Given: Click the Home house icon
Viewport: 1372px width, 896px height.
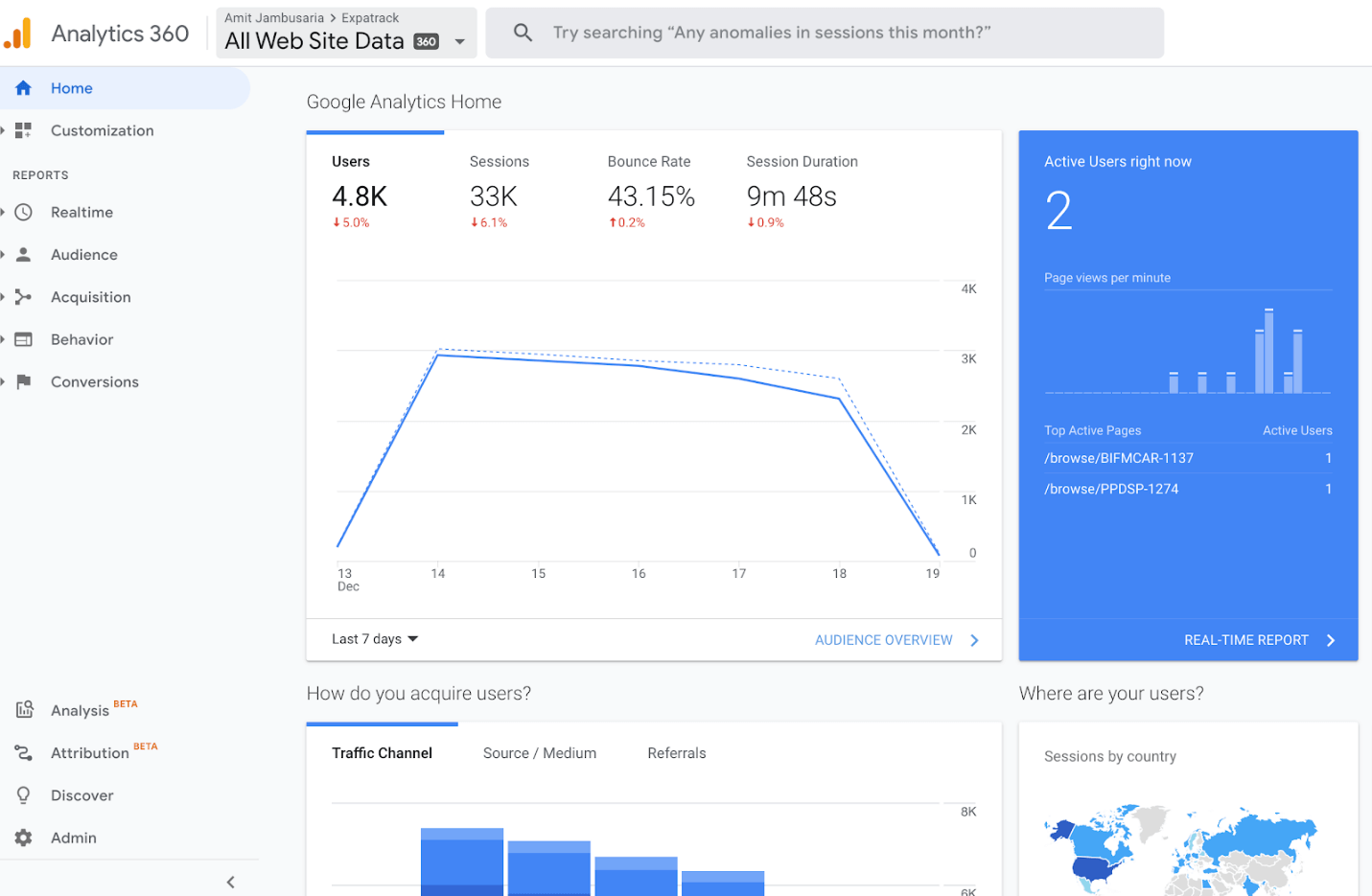Looking at the screenshot, I should tap(24, 88).
